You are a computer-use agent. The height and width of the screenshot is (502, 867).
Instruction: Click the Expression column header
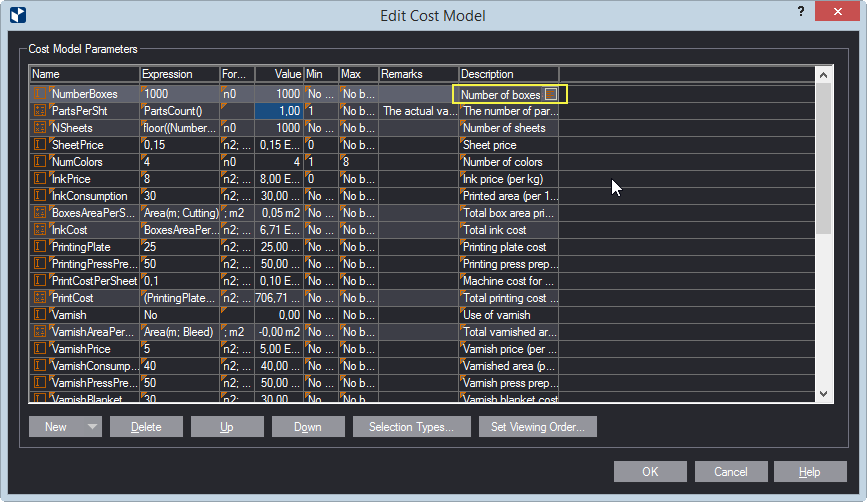click(x=180, y=74)
